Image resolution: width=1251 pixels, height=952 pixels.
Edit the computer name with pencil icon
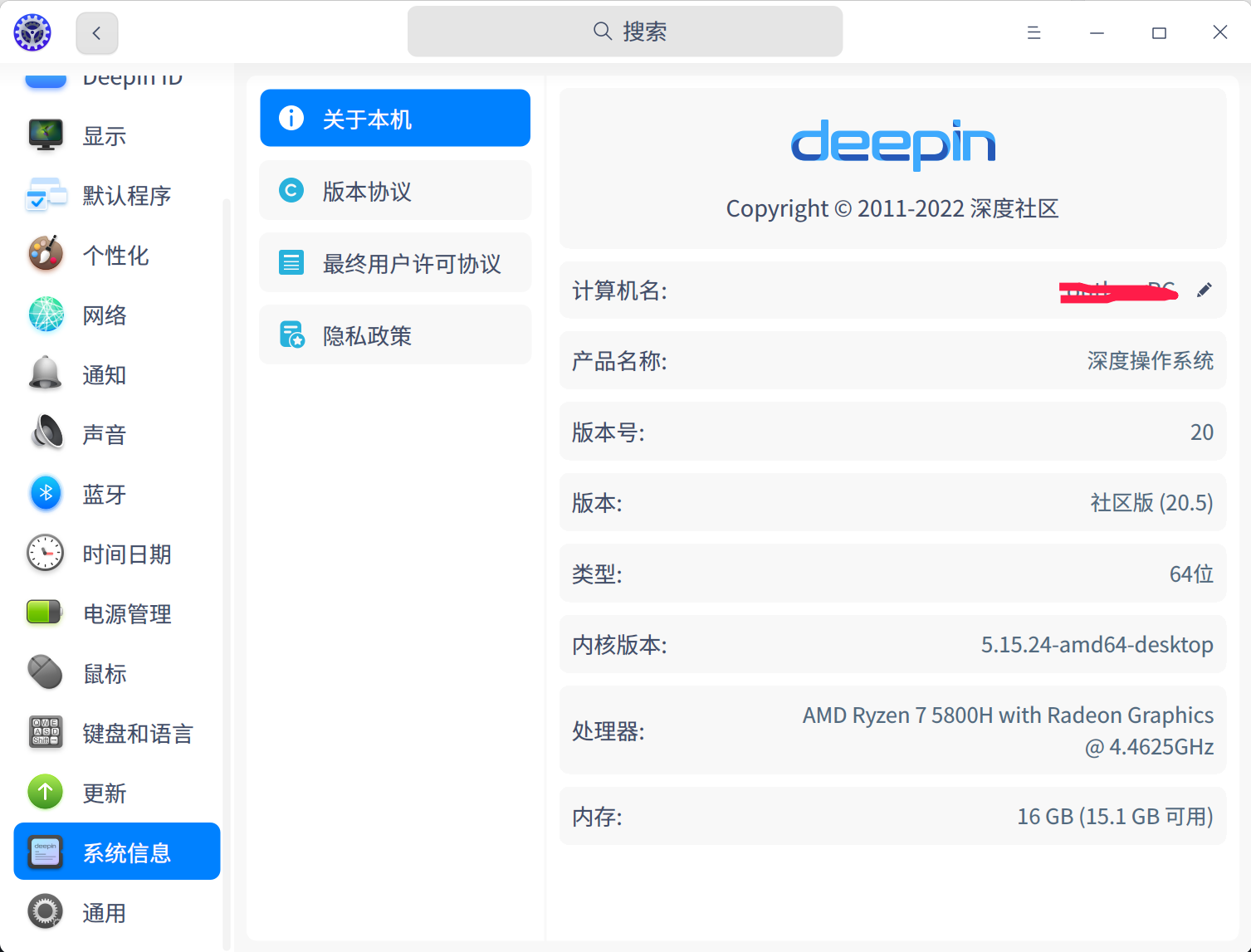coord(1205,290)
